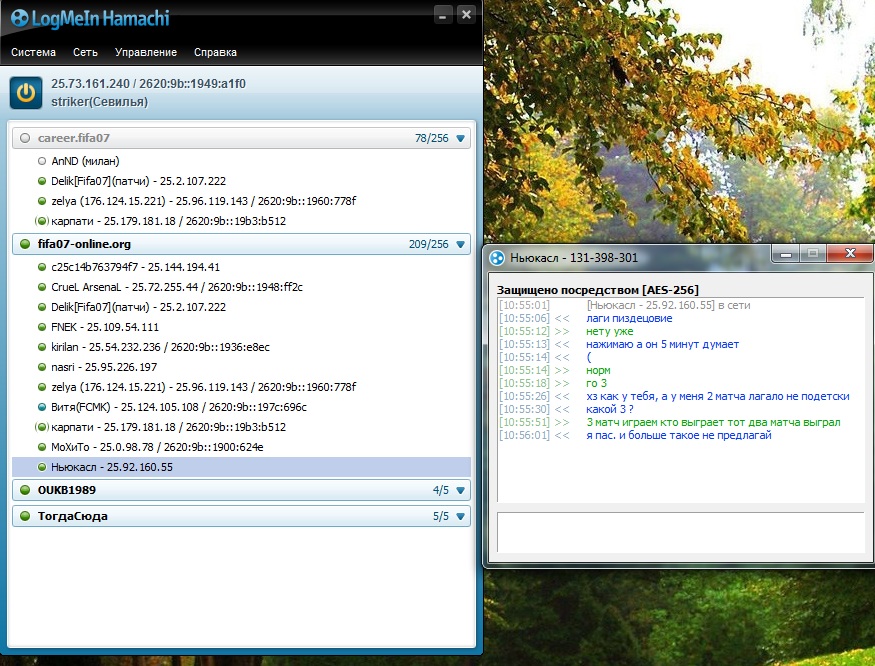
Task: Click chat message 'го 3'
Action: coord(597,384)
